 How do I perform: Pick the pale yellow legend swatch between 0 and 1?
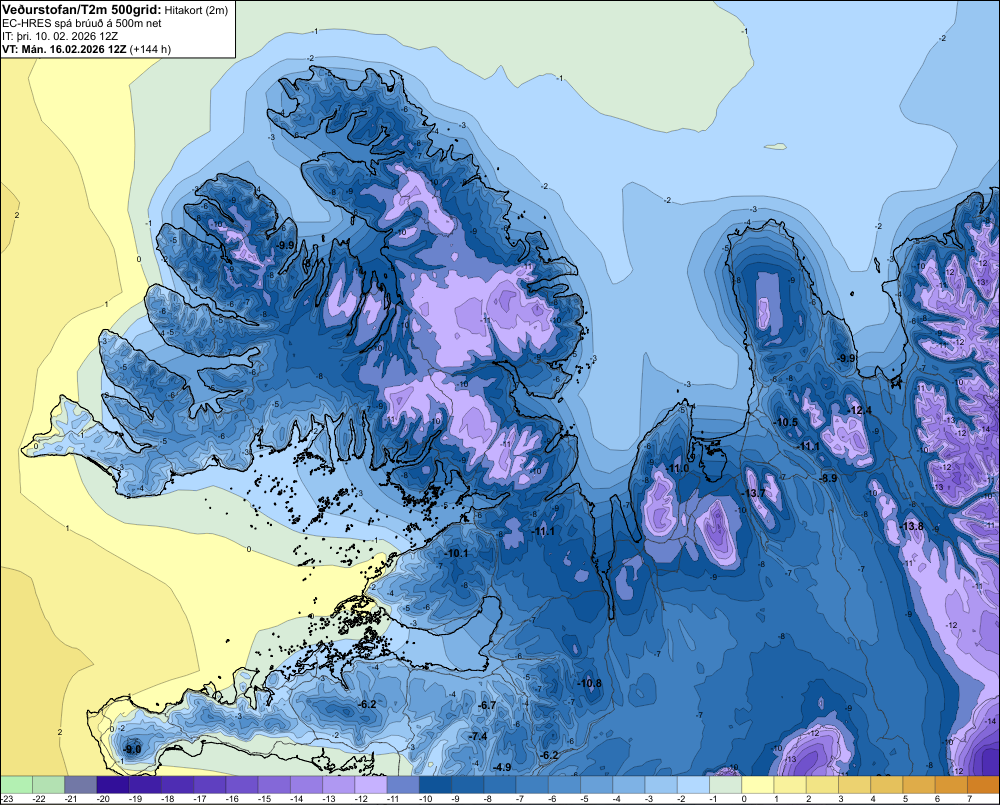click(x=758, y=784)
